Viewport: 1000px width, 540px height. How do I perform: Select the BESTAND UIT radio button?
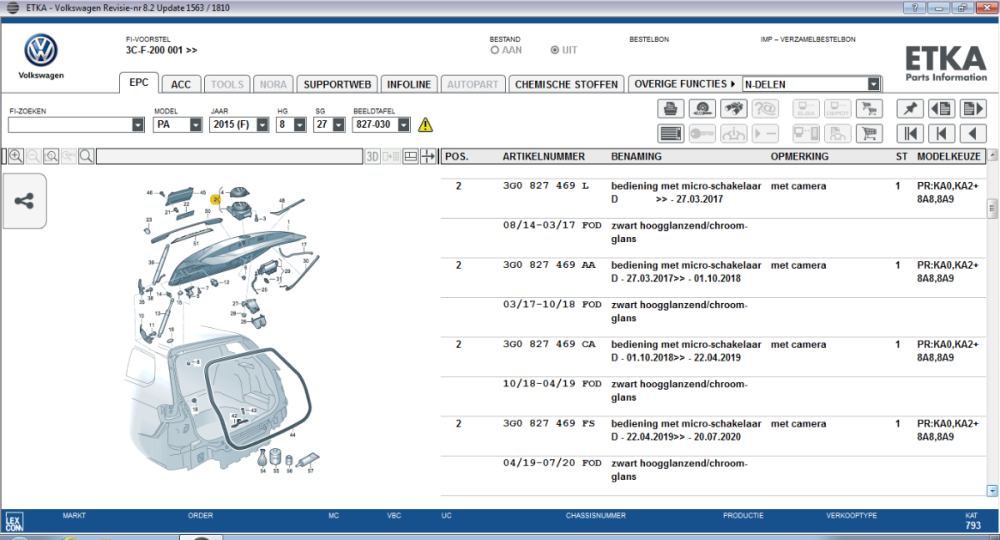point(555,50)
